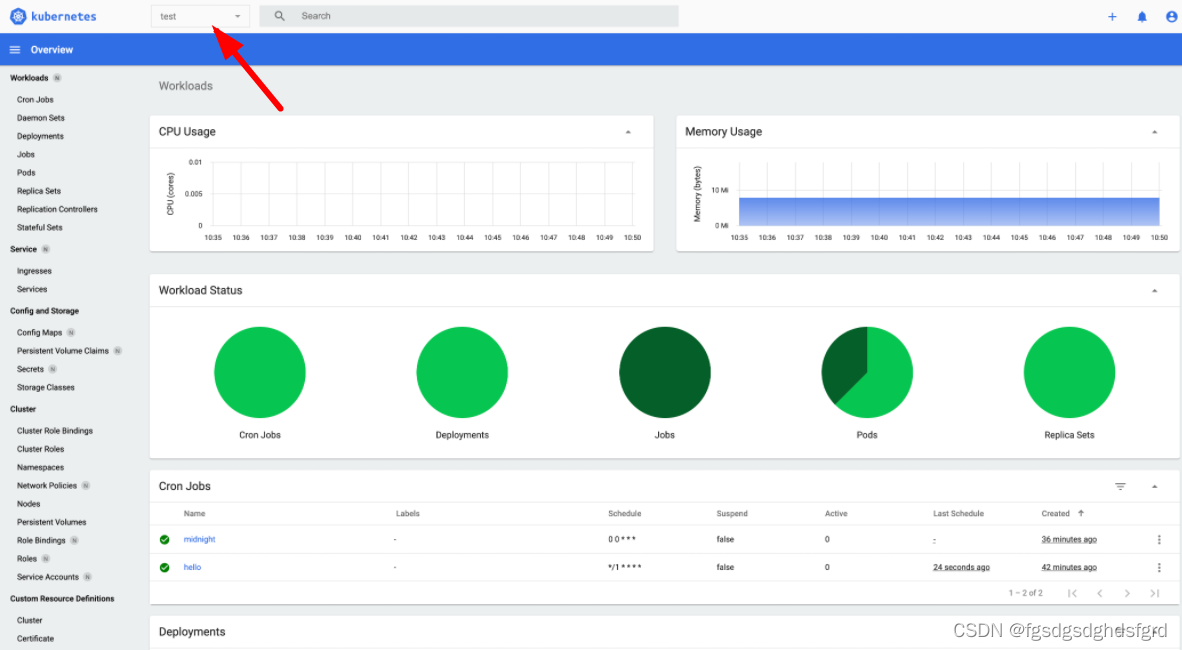
Task: Click the Replica Sets status pie chart
Action: (1069, 373)
